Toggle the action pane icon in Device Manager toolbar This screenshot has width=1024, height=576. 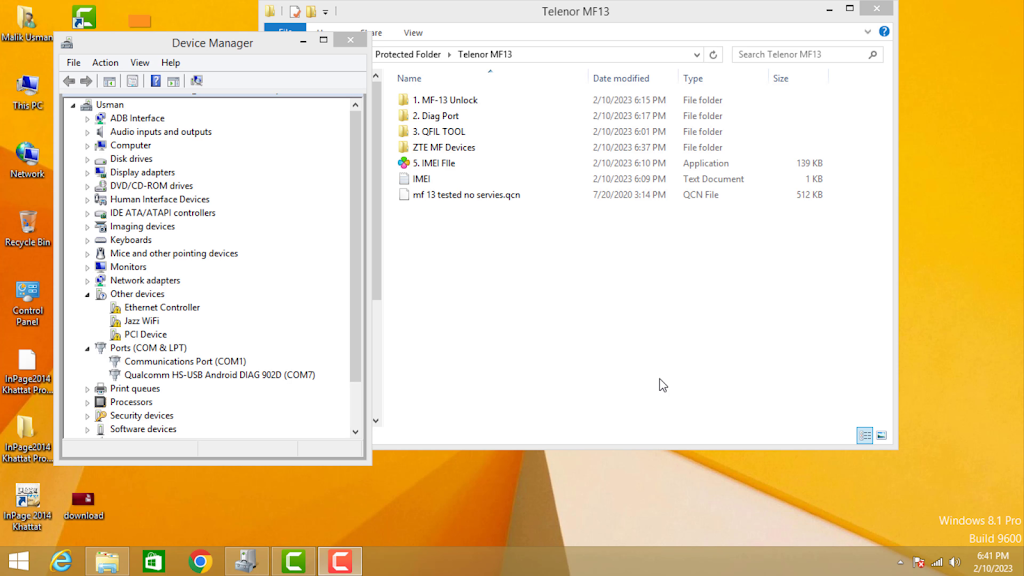173,81
